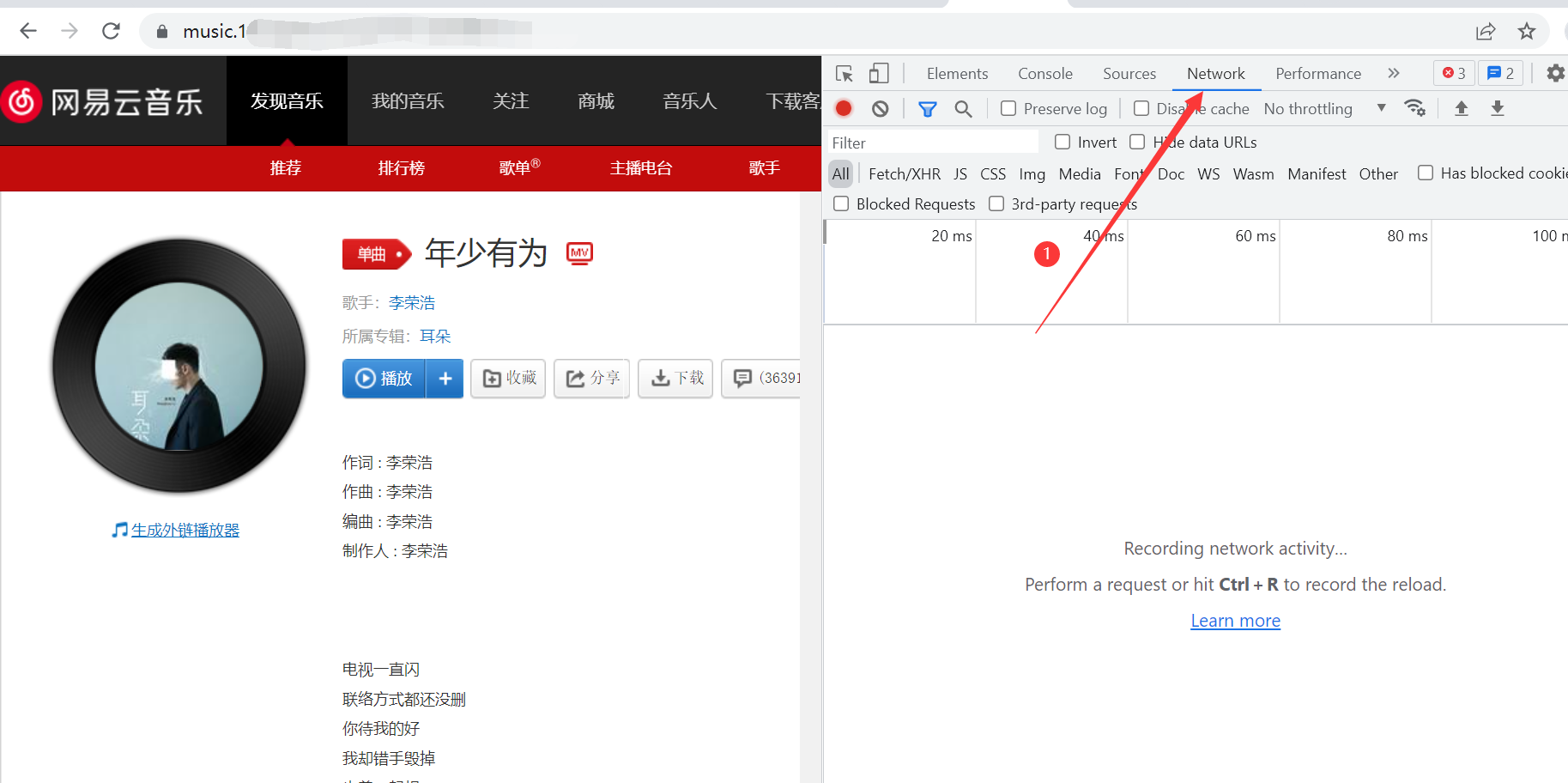The image size is (1568, 783).
Task: Click the album cover vinyl image
Action: (x=179, y=366)
